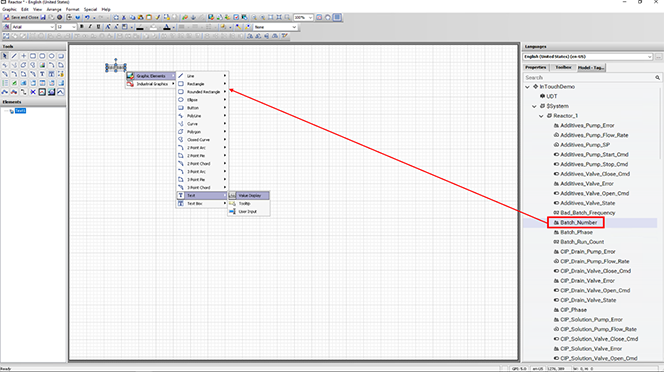Image resolution: width=664 pixels, height=372 pixels.
Task: Click the Save and Close button
Action: (21, 17)
